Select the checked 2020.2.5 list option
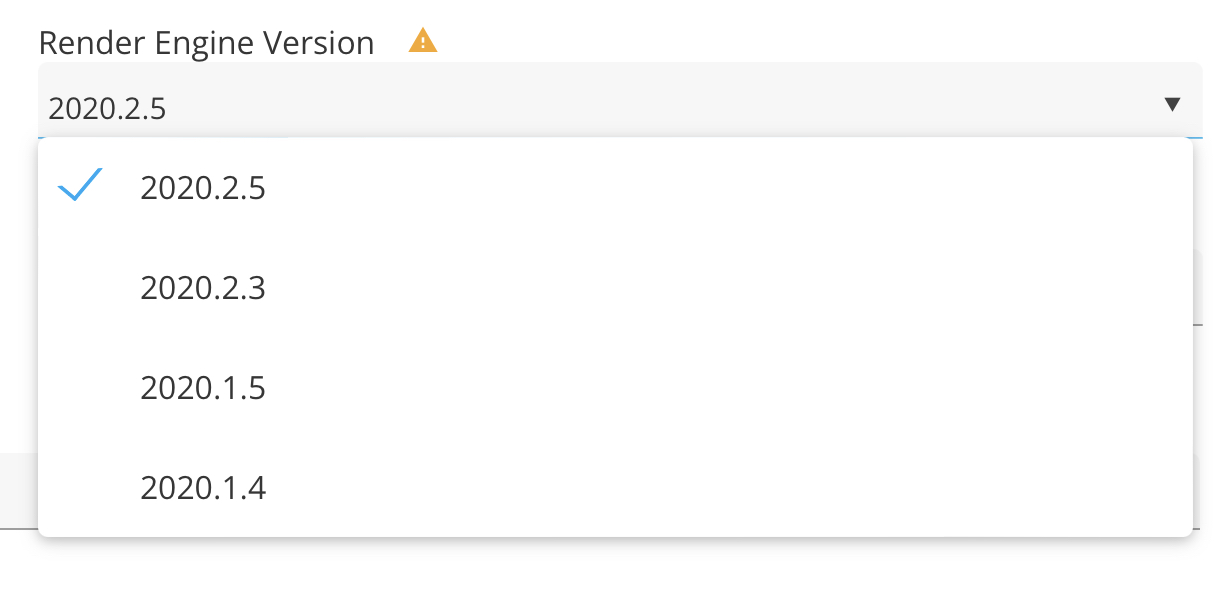This screenshot has width=1218, height=599. pyautogui.click(x=203, y=188)
